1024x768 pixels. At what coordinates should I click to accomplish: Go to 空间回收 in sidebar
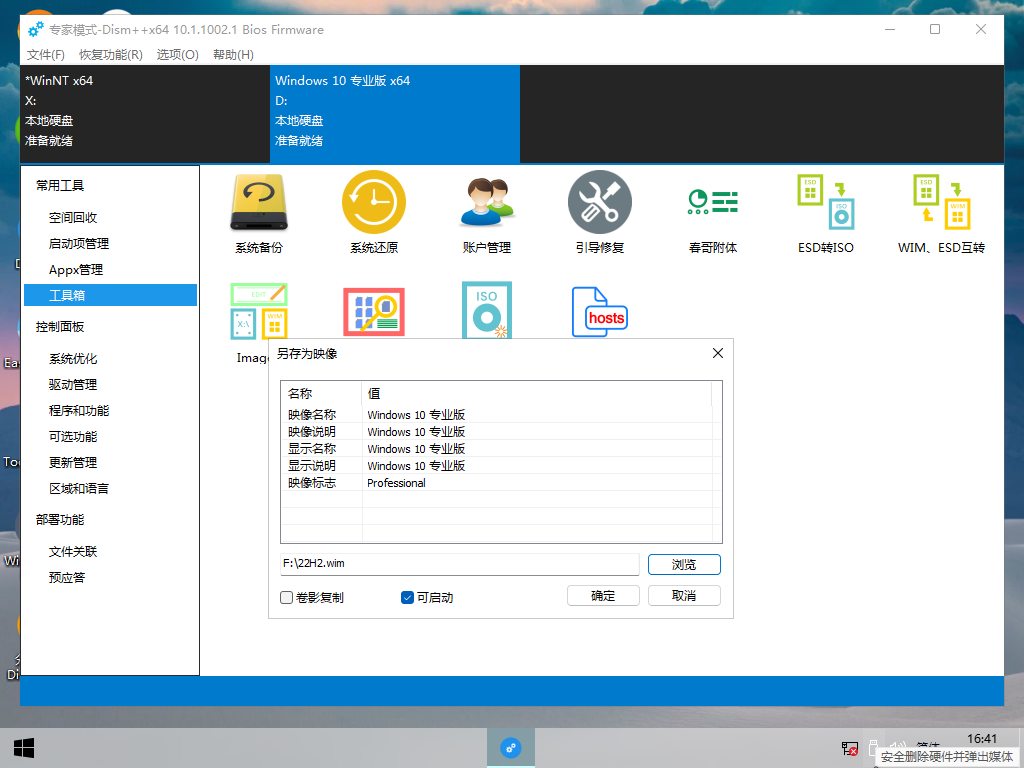(x=73, y=217)
